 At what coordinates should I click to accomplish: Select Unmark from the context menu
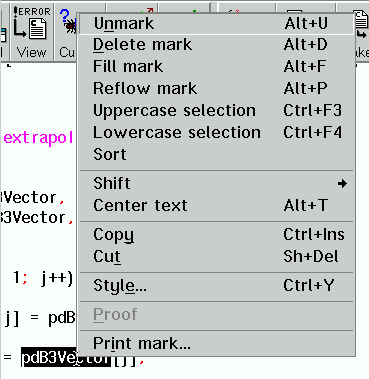point(217,23)
